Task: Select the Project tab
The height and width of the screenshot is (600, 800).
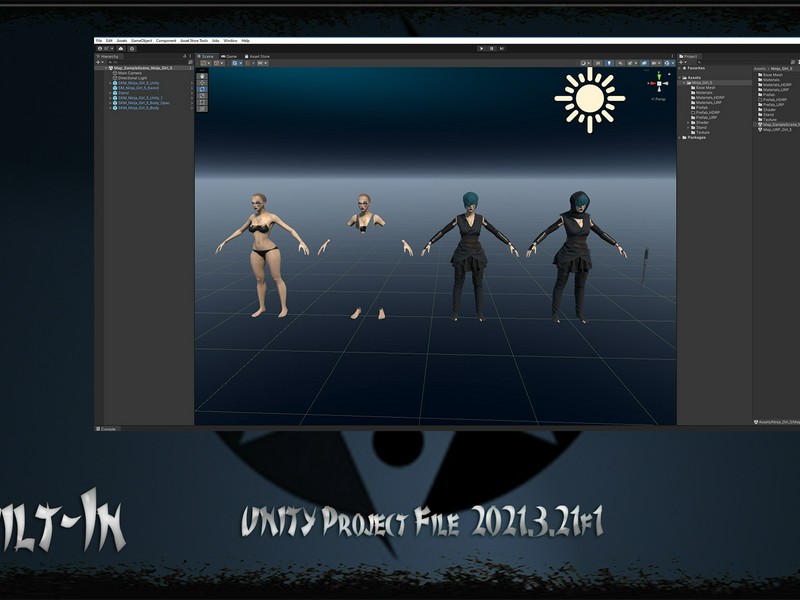Action: click(x=689, y=57)
